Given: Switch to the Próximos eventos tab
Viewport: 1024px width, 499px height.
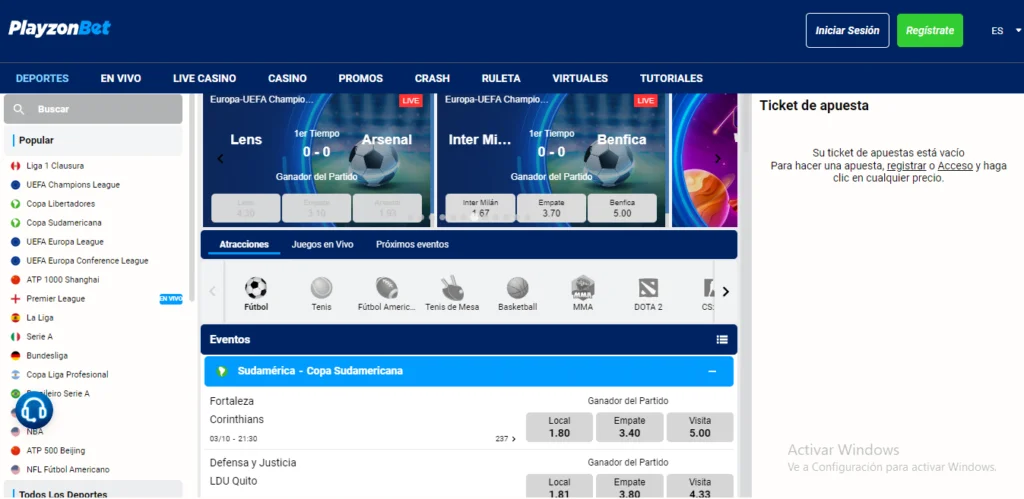Looking at the screenshot, I should tap(412, 244).
